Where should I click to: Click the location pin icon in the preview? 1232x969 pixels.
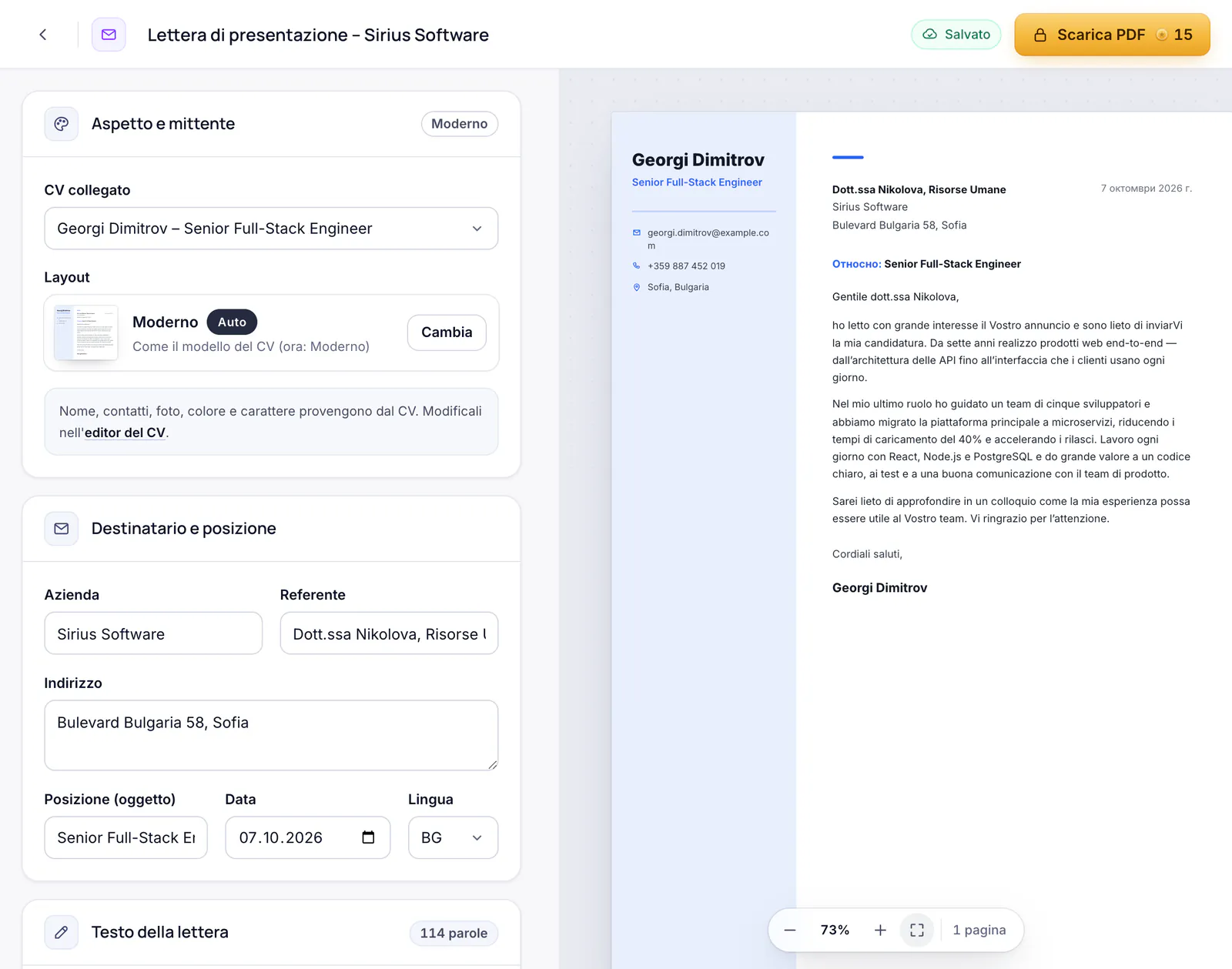coord(637,287)
